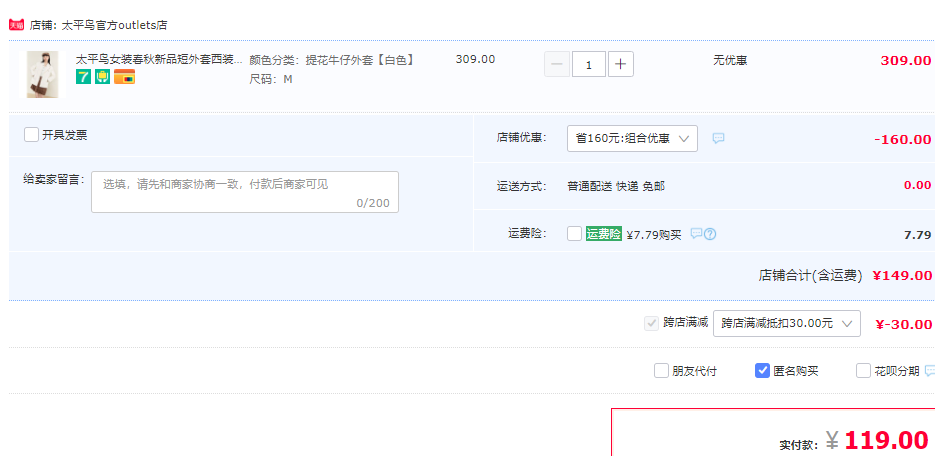Enable the 朋友代付 checkbox
Screen dimensions: 935x456
click(661, 371)
